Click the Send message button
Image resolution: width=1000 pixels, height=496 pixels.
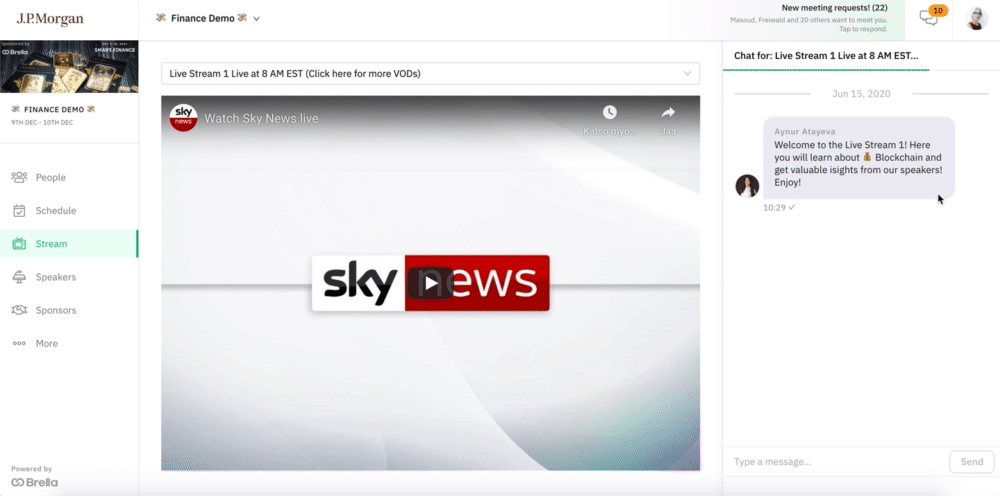click(x=971, y=462)
